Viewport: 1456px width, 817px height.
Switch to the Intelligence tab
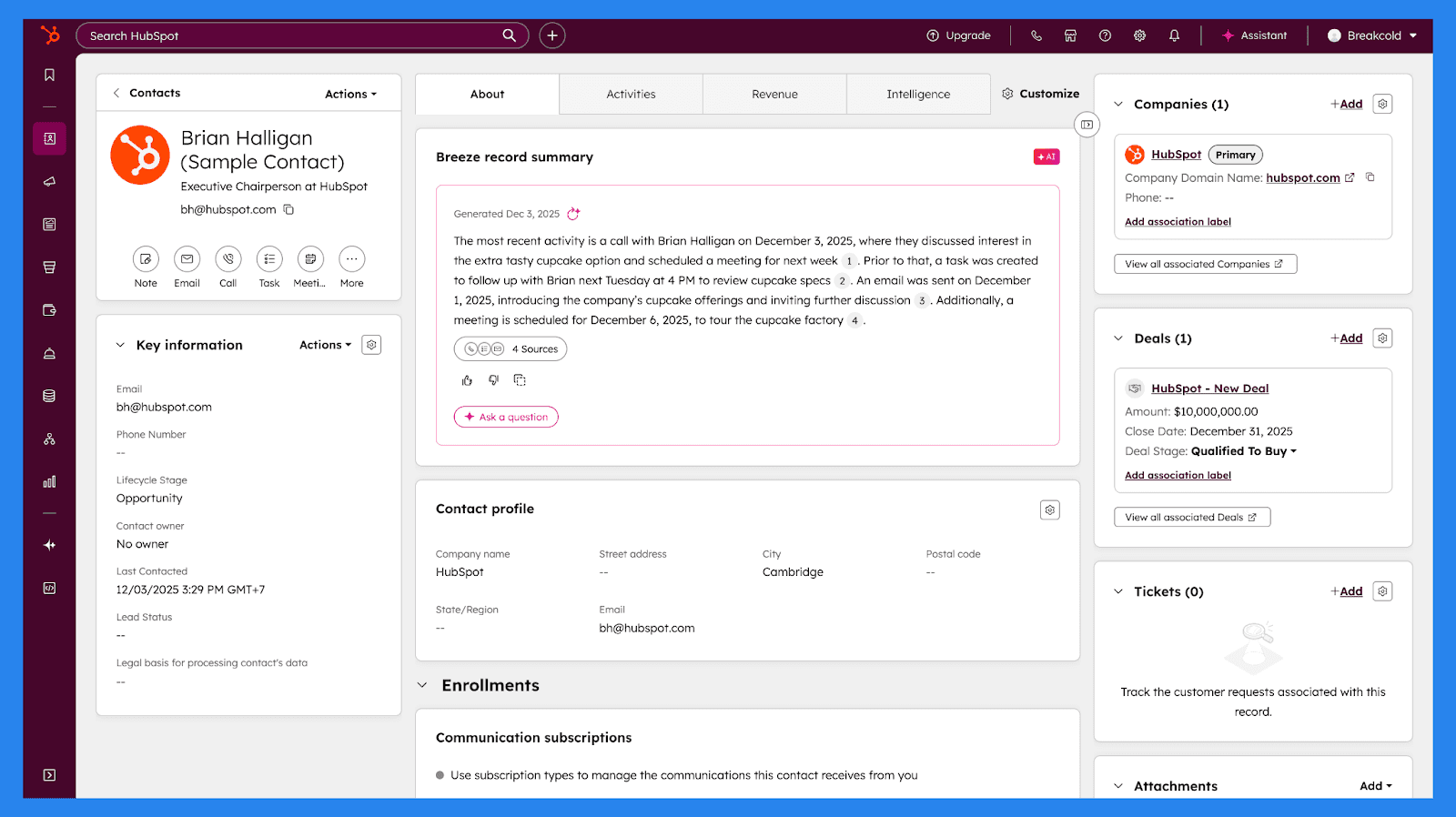pyautogui.click(x=918, y=94)
